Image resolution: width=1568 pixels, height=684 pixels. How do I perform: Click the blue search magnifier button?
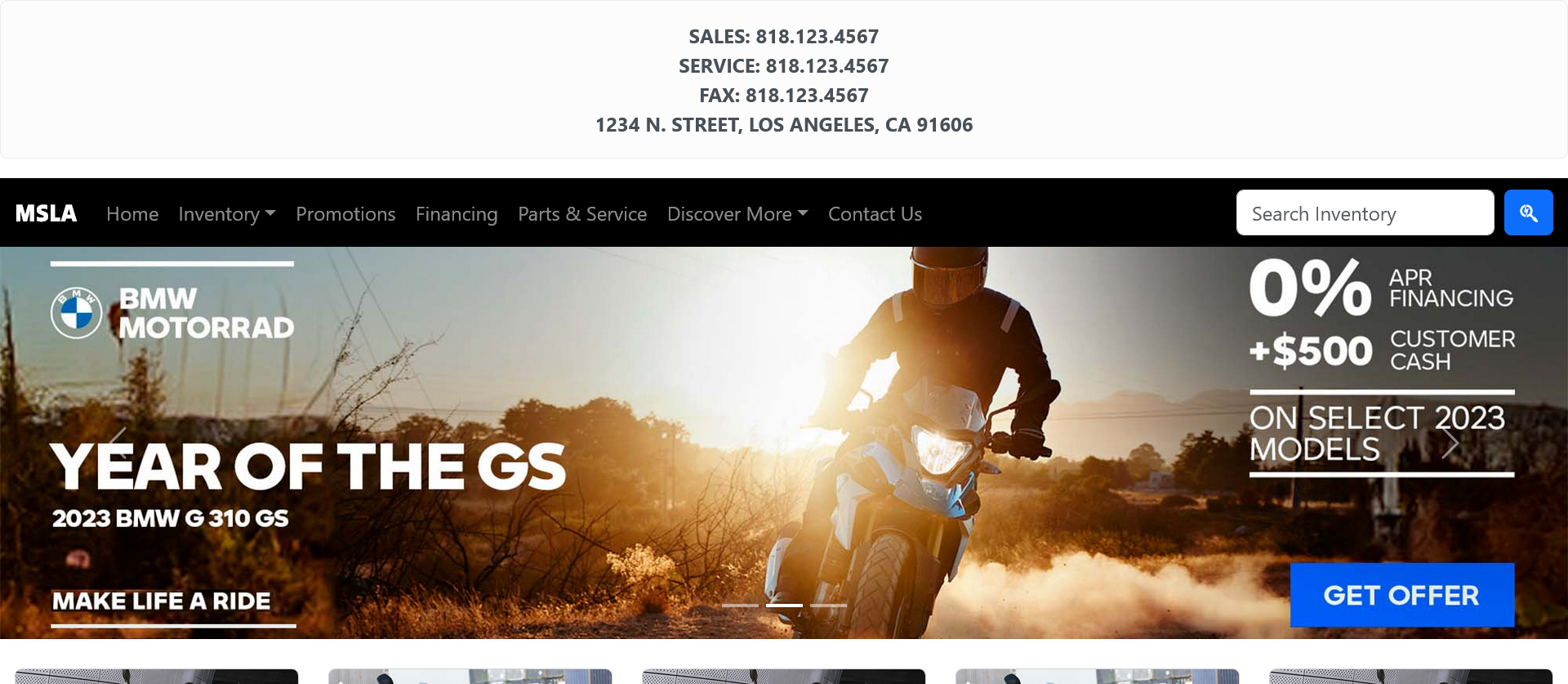click(1528, 212)
